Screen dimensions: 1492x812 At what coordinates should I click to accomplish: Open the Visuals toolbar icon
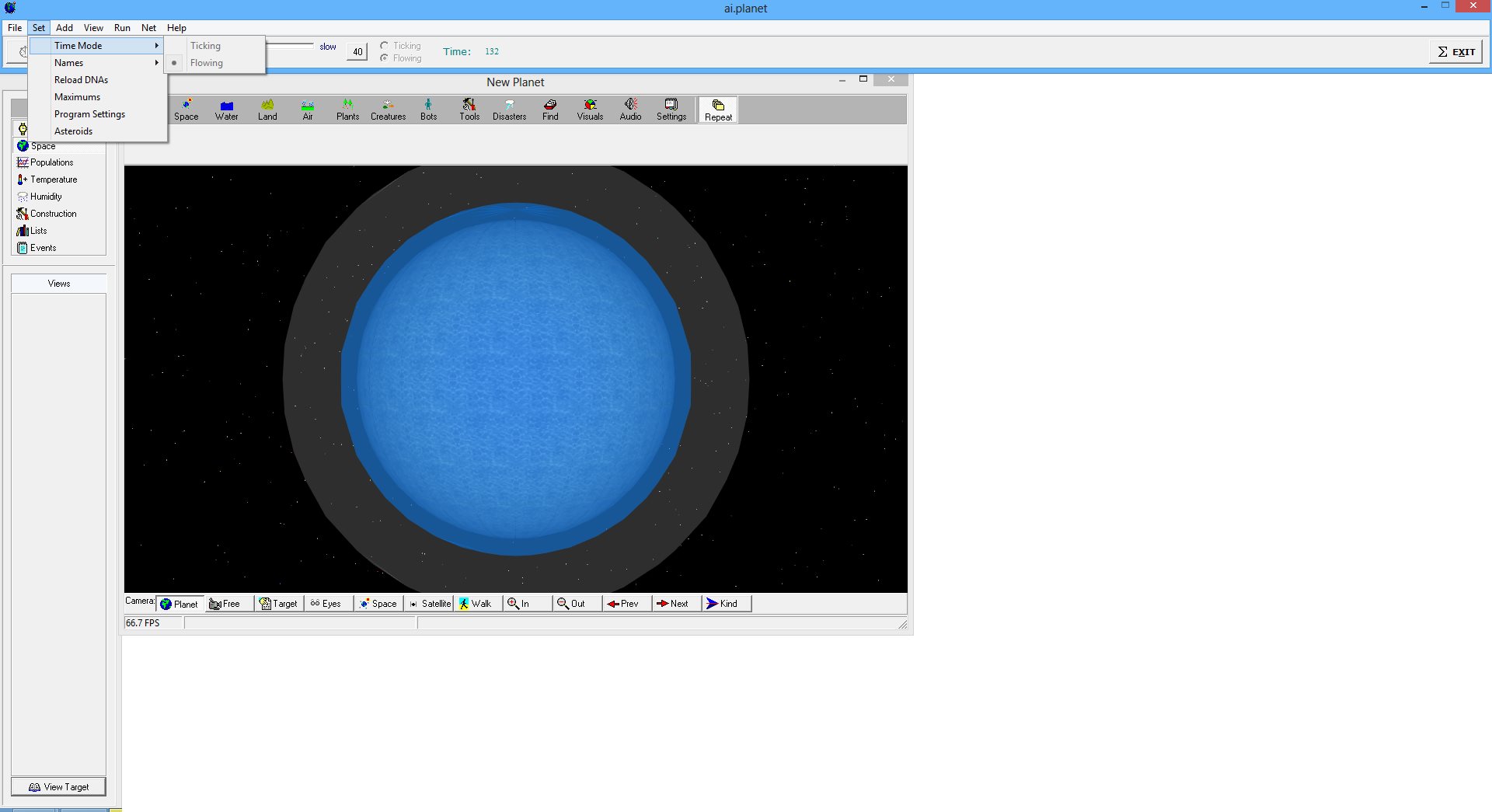click(x=591, y=110)
